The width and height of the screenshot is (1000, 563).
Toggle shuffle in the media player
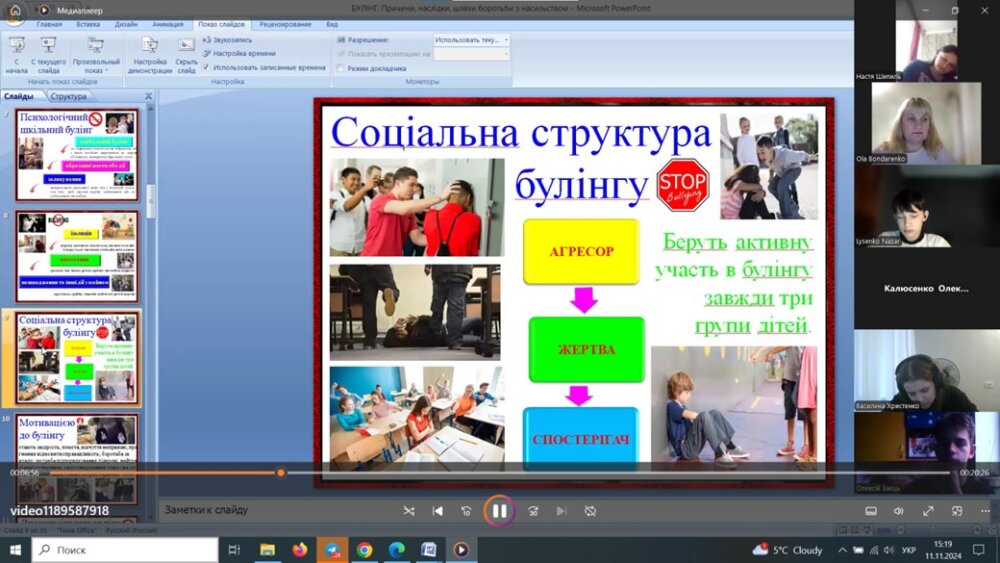(x=409, y=511)
